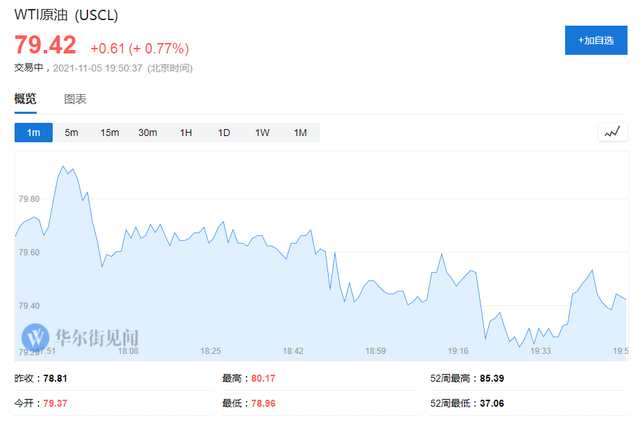Click the 52周最高 value 85.39

coord(492,378)
